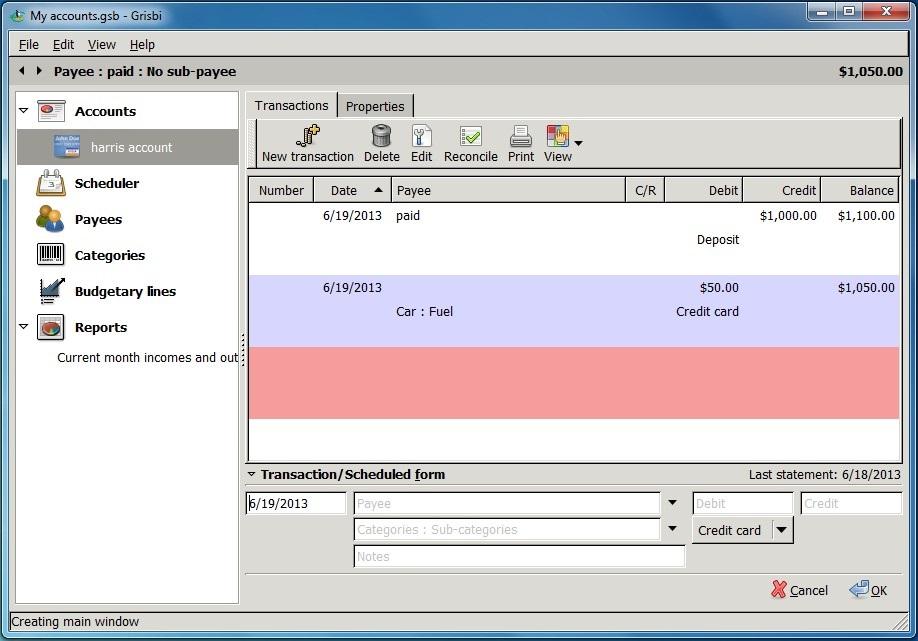The height and width of the screenshot is (641, 918).
Task: Click the Payee input field
Action: pos(506,504)
